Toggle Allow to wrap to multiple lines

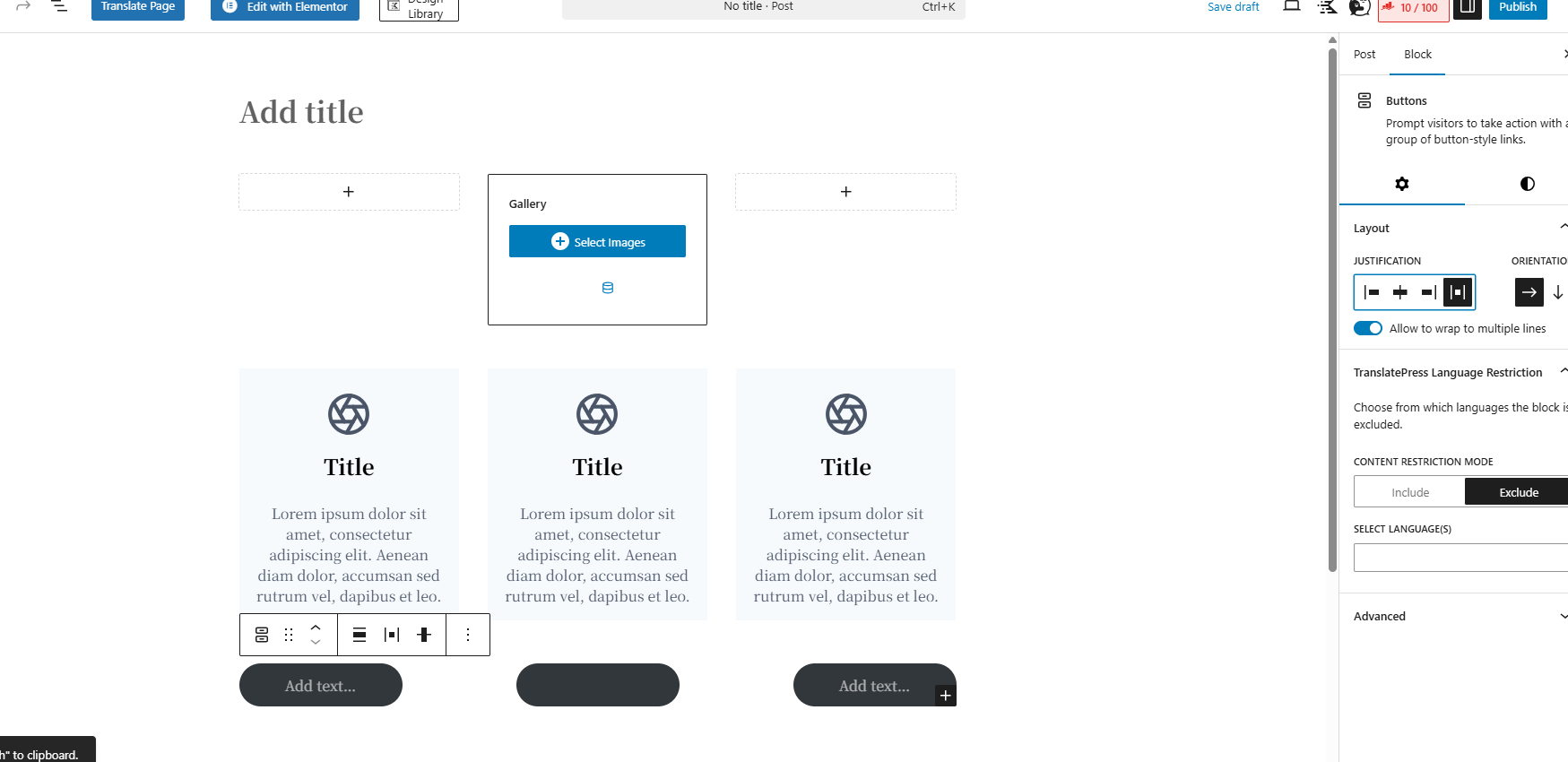(x=1368, y=328)
